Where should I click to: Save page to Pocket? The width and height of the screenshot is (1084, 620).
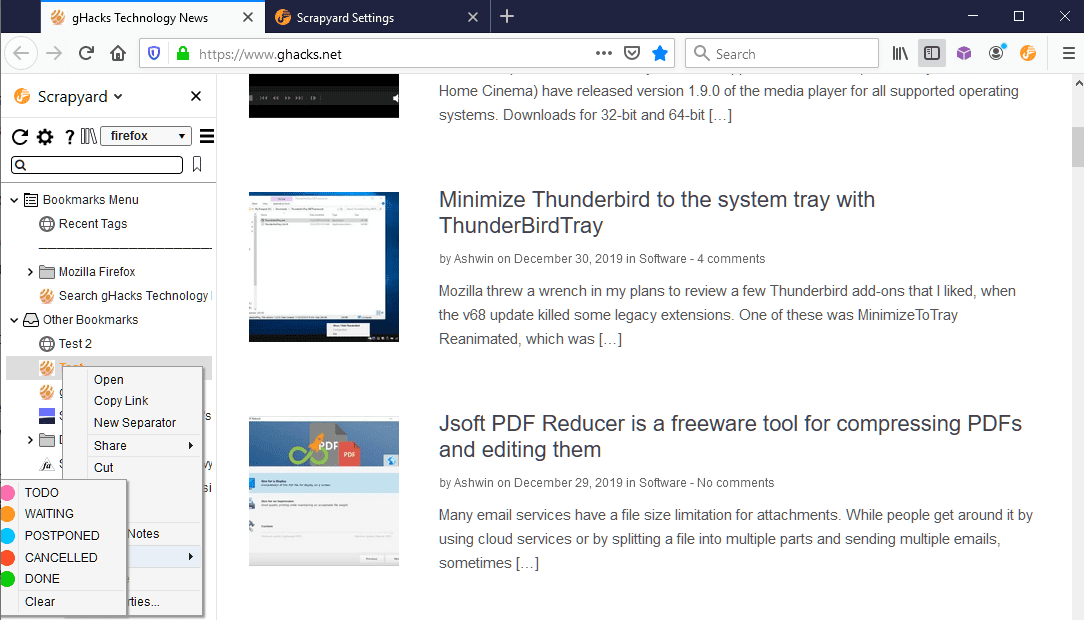point(632,53)
